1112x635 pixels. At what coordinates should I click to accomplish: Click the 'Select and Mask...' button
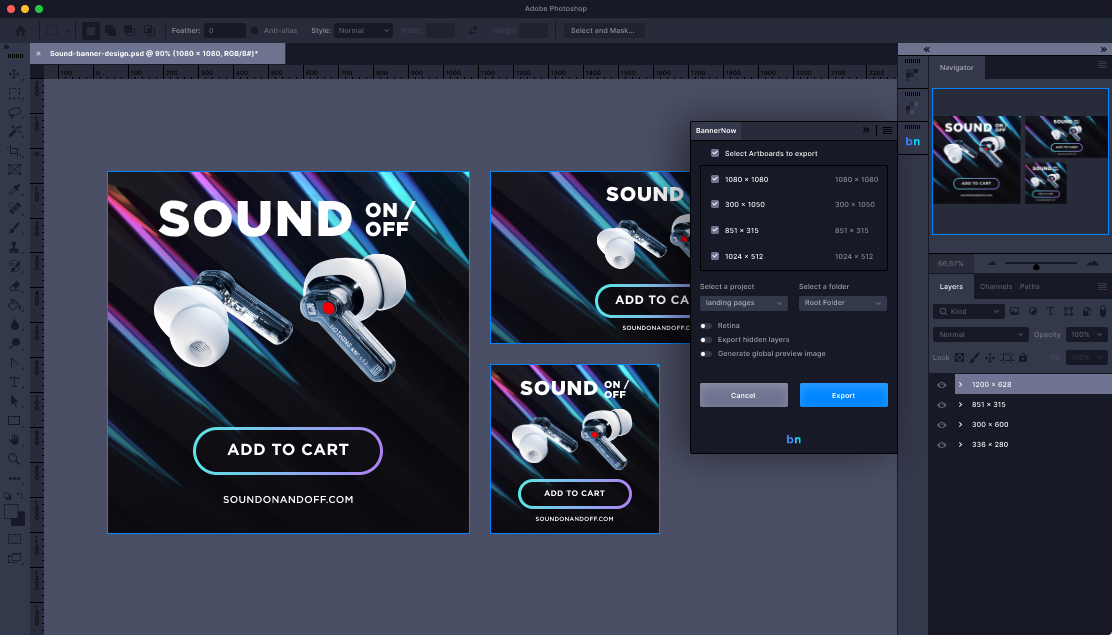tap(603, 31)
